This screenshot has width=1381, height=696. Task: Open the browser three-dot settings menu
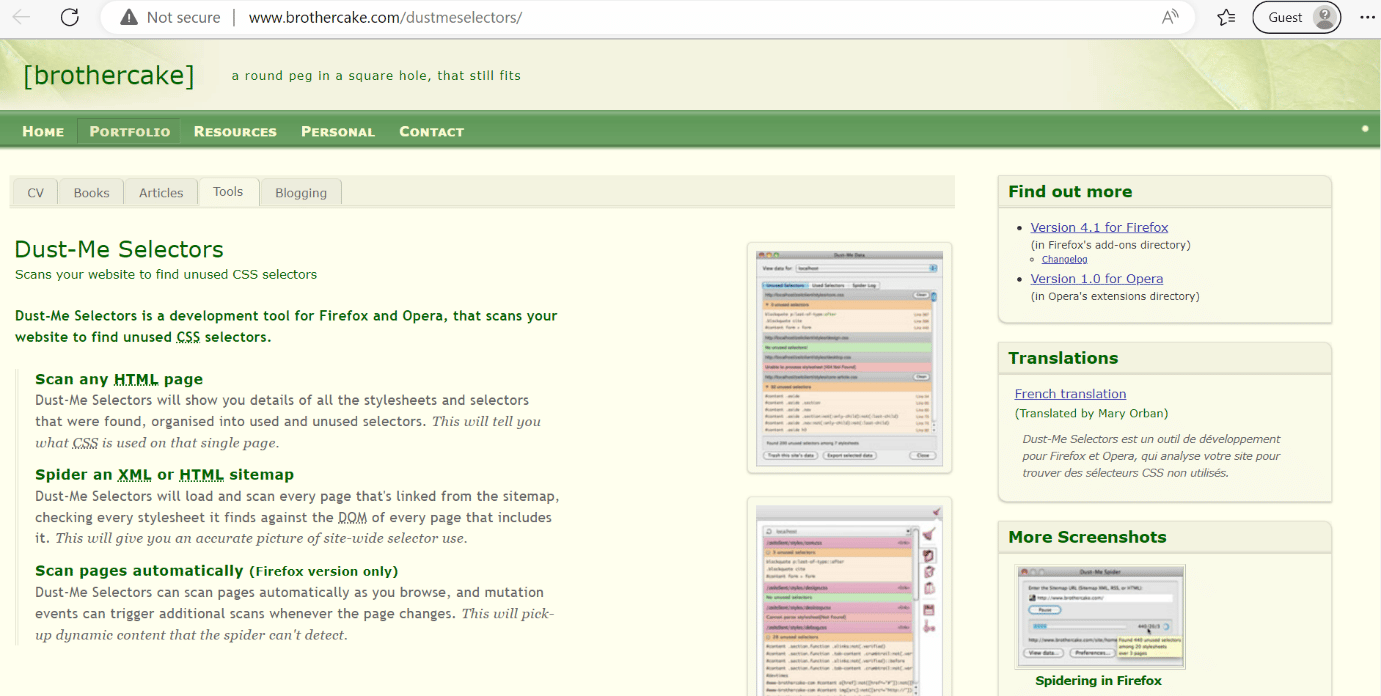pos(1367,17)
